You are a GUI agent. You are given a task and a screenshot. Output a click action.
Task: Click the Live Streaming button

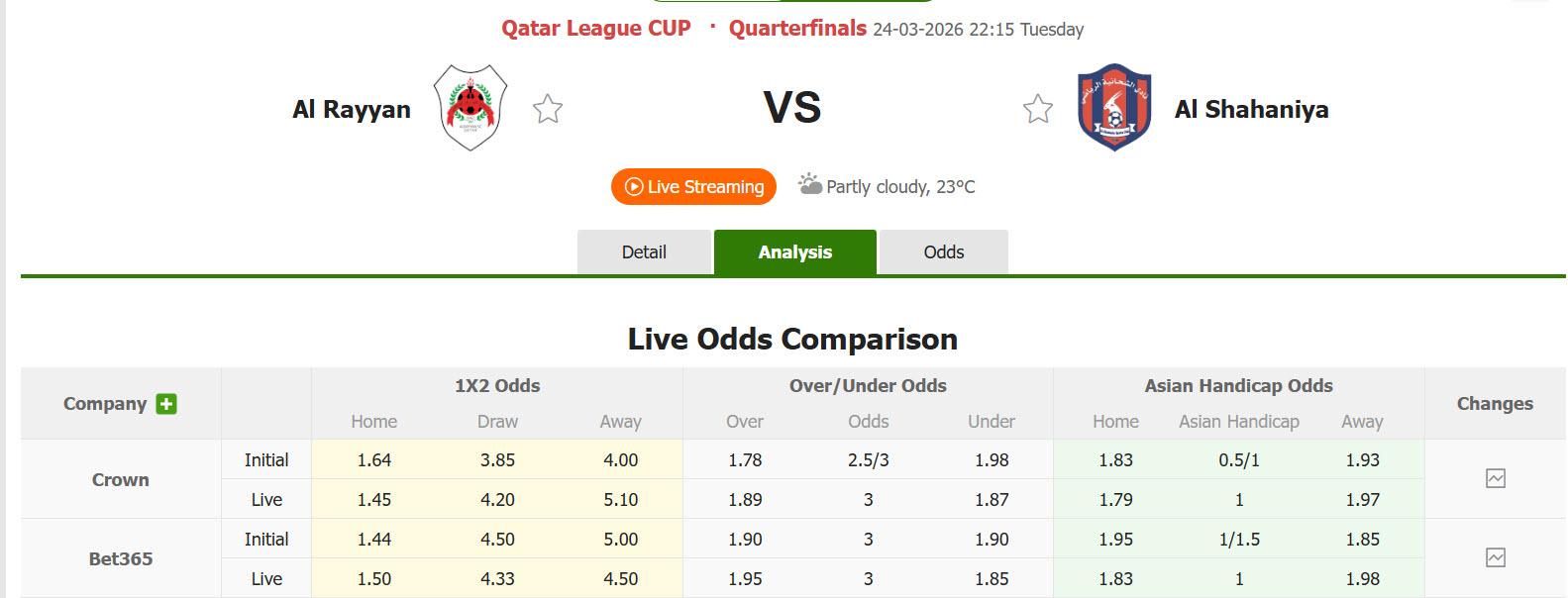coord(693,187)
